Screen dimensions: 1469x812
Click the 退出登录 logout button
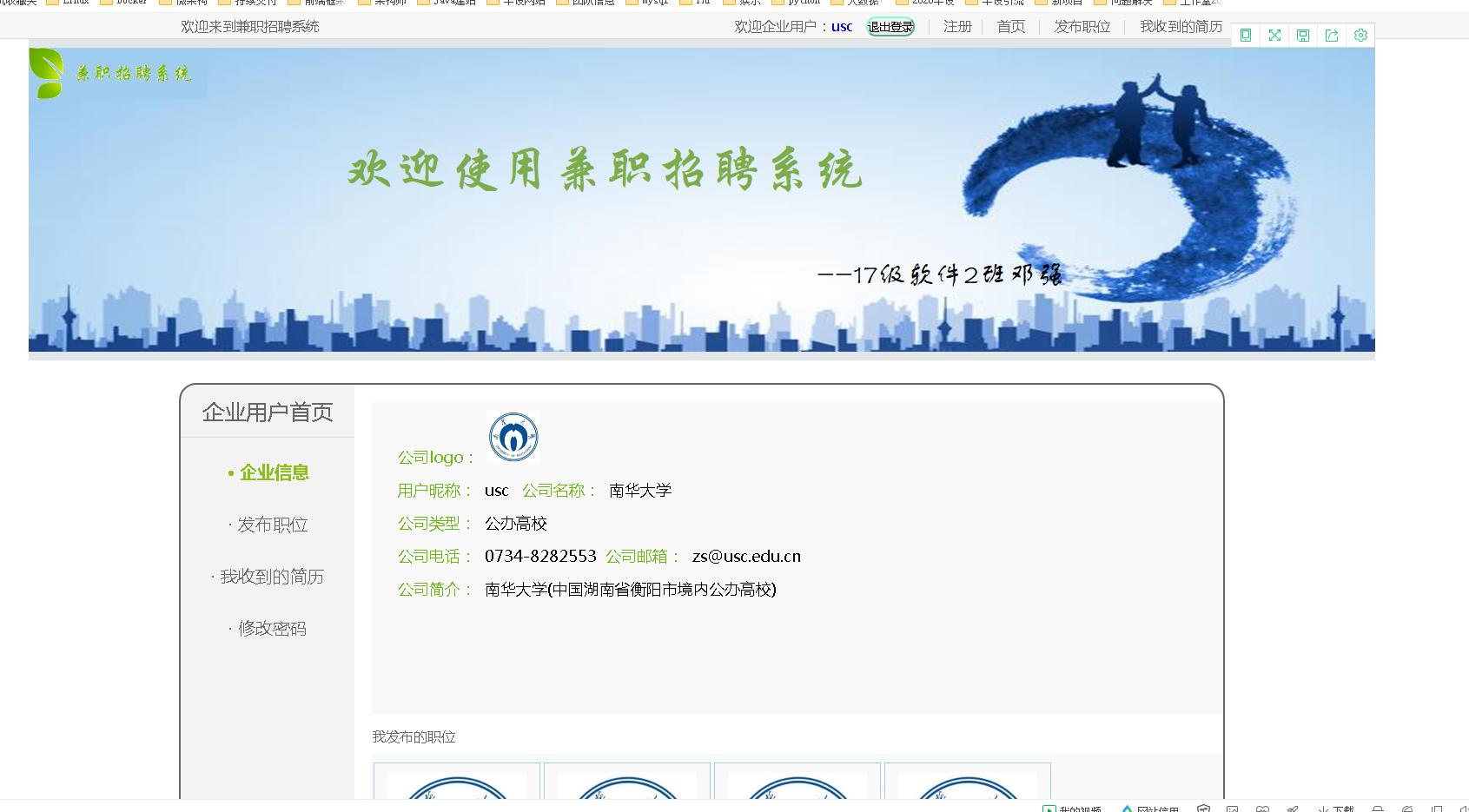[890, 27]
